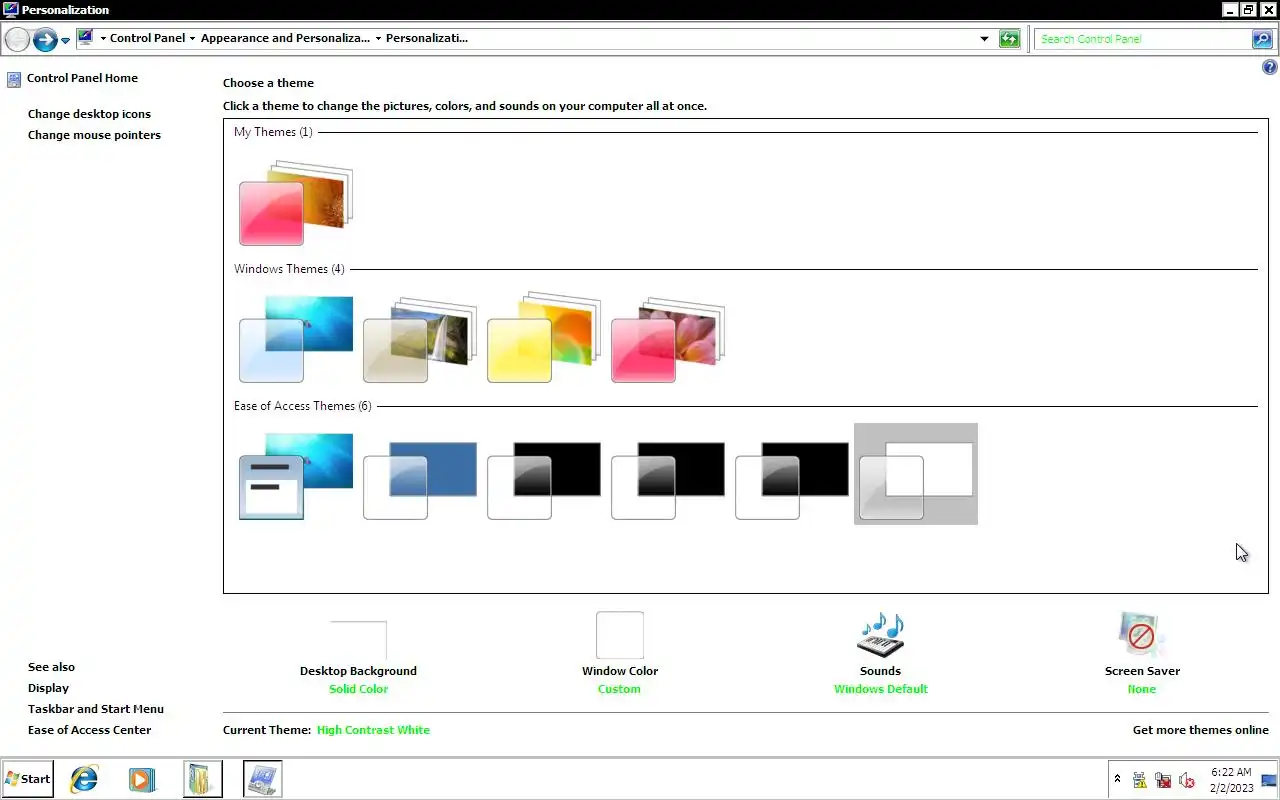Click the Show desktop button
The image size is (1280, 800).
tap(1269, 780)
